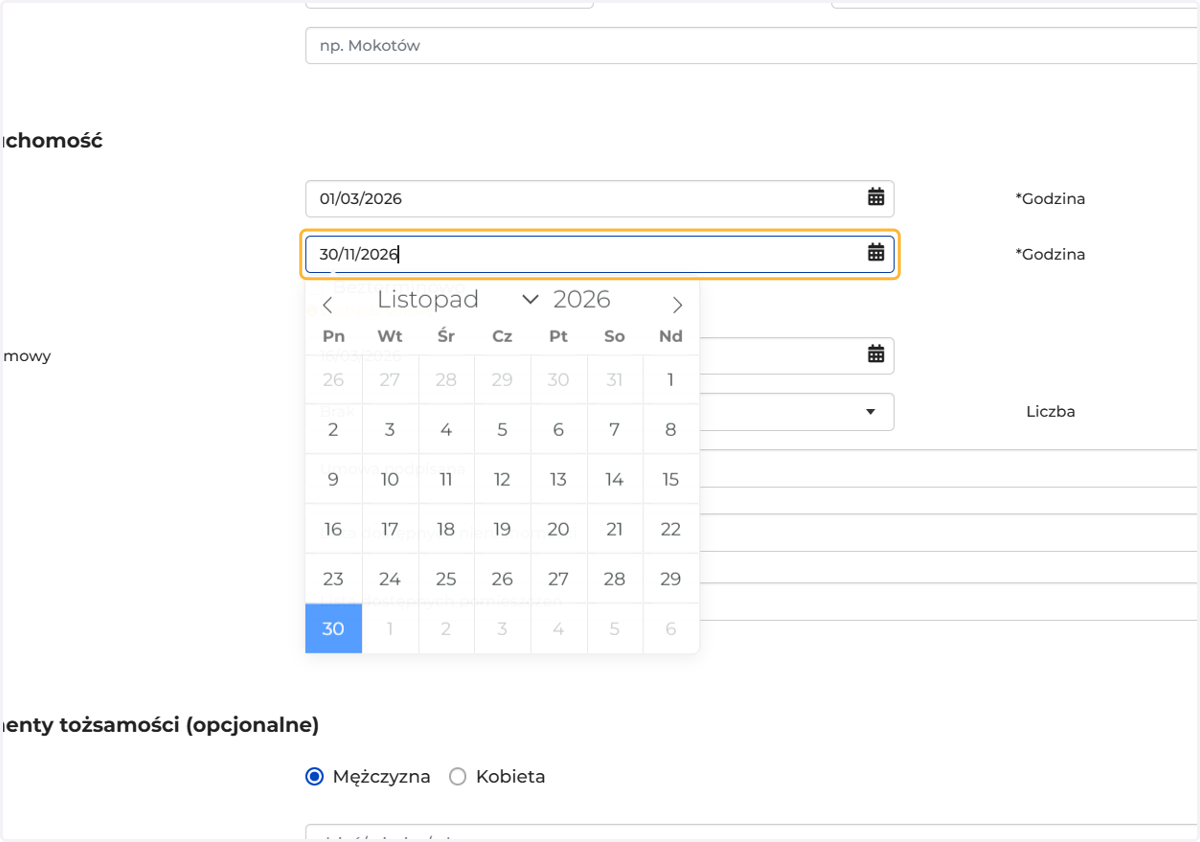This screenshot has height=842, width=1200.
Task: Pick November 7 in calendar
Action: 614,430
